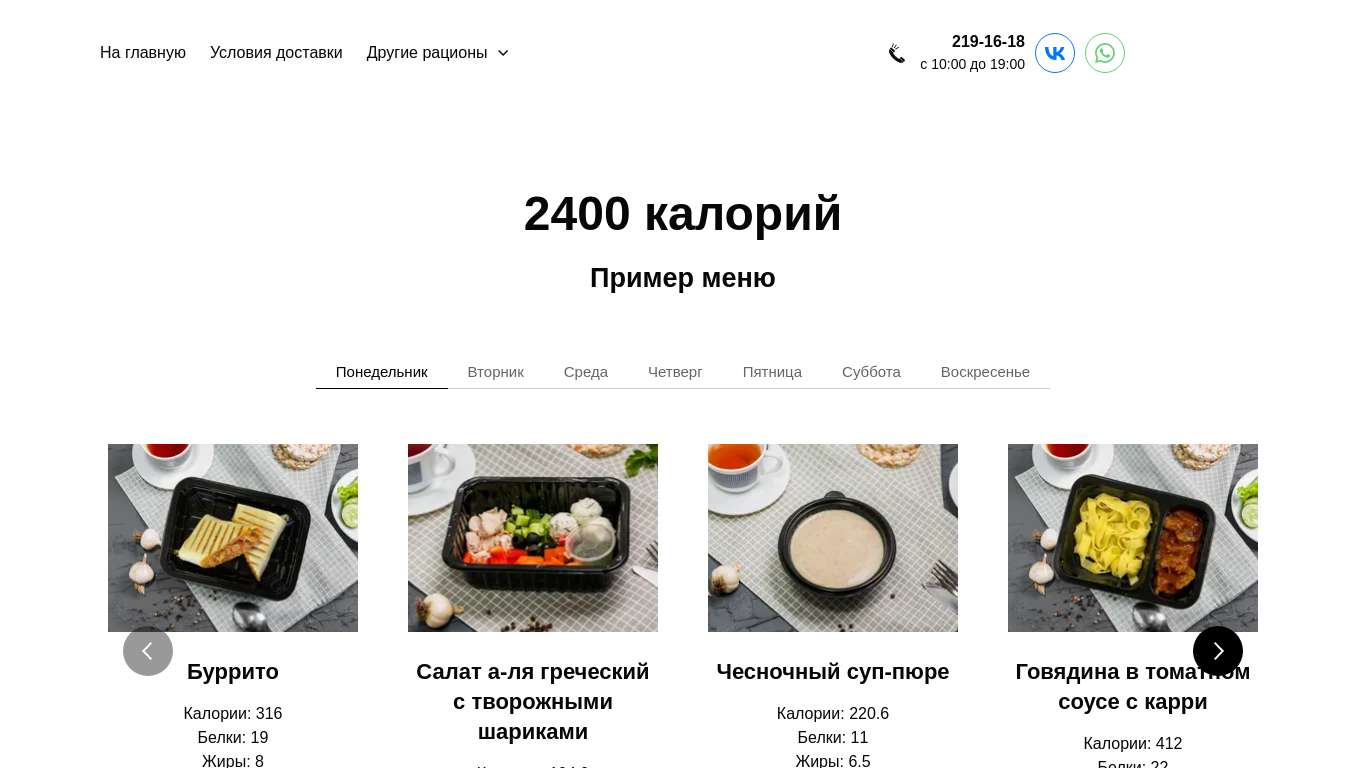This screenshot has height=768, width=1366.
Task: Select the Понедельник tab
Action: pyautogui.click(x=382, y=372)
